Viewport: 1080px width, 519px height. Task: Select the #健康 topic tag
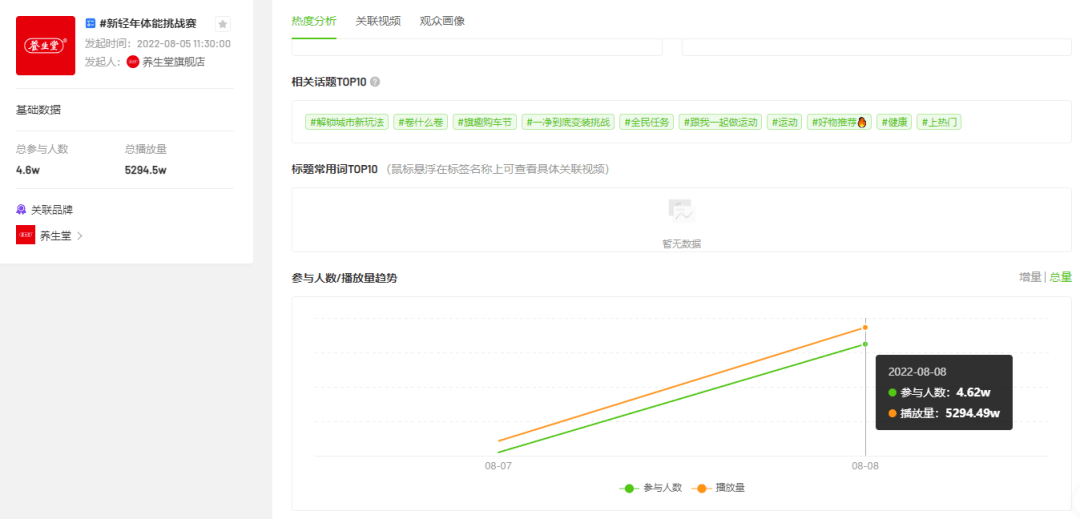[x=895, y=123]
